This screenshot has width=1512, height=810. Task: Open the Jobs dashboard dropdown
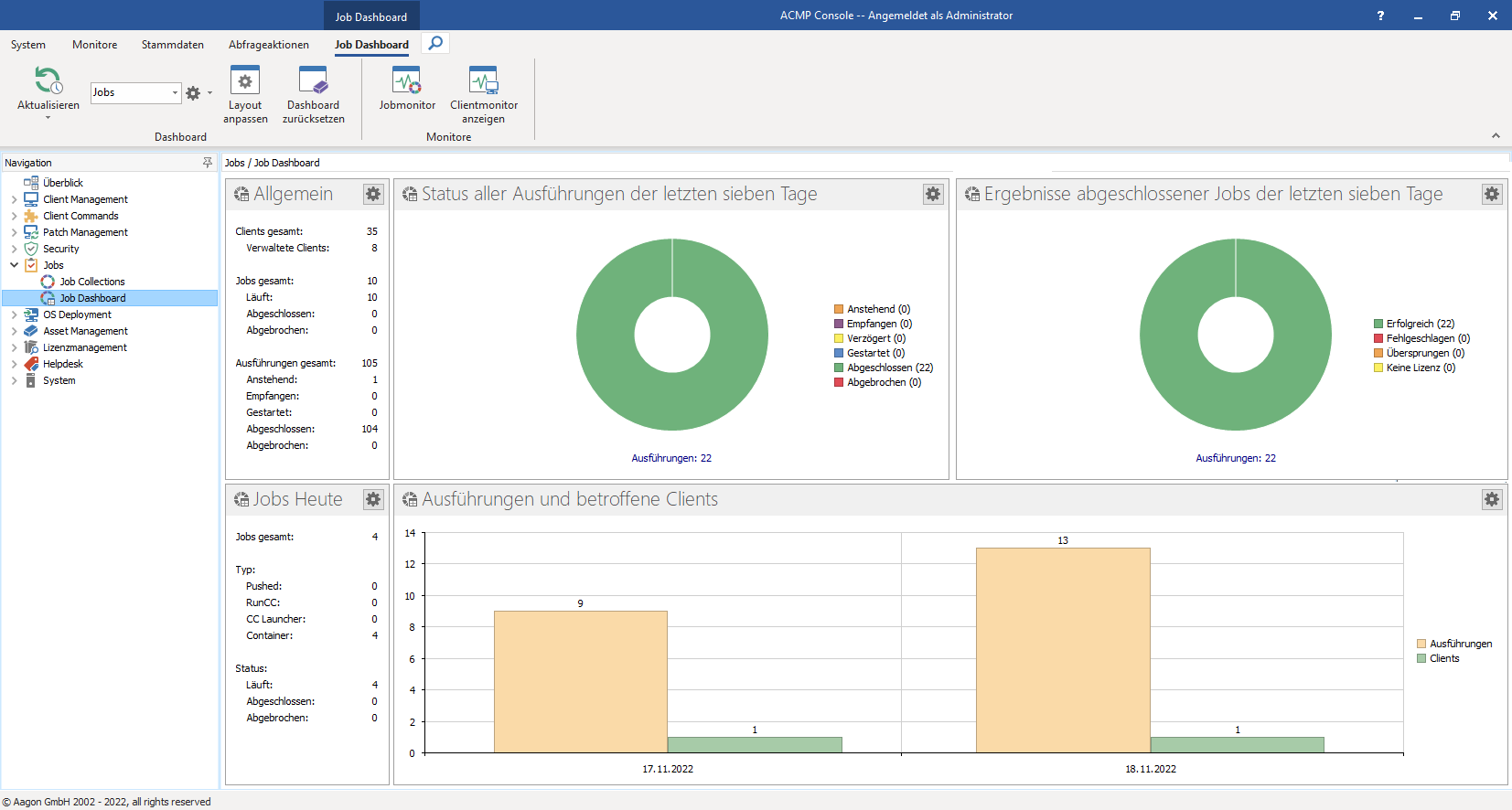[175, 92]
